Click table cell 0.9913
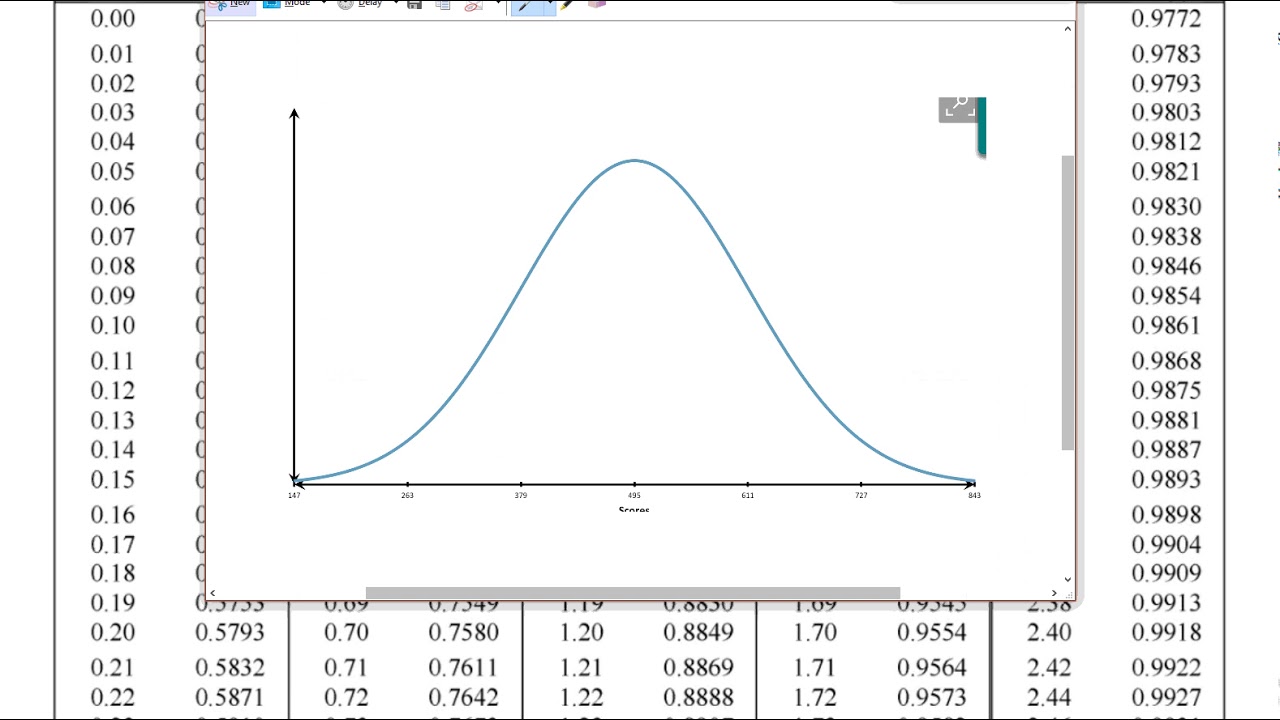 (x=1165, y=603)
